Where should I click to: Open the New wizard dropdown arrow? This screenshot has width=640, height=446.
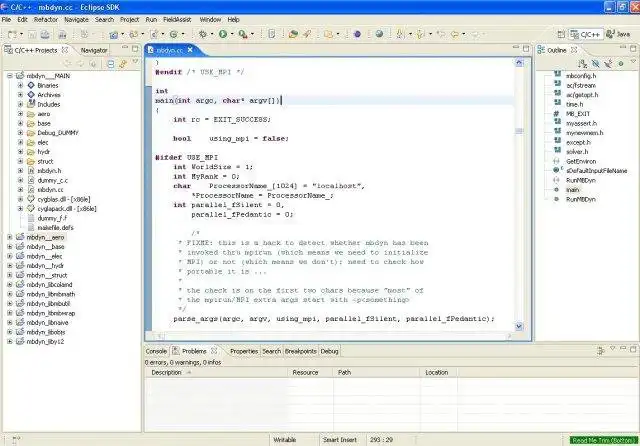(21, 35)
